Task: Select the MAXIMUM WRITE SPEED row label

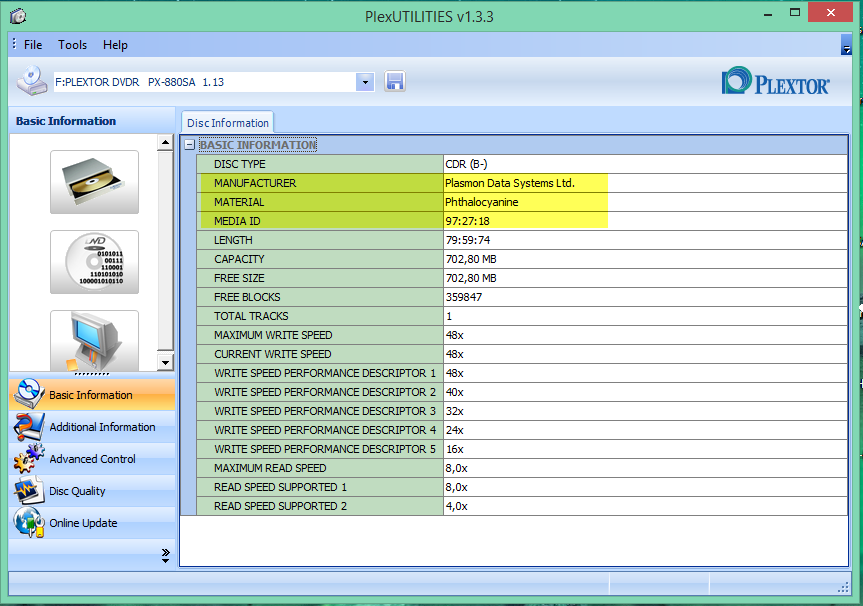Action: pyautogui.click(x=273, y=335)
